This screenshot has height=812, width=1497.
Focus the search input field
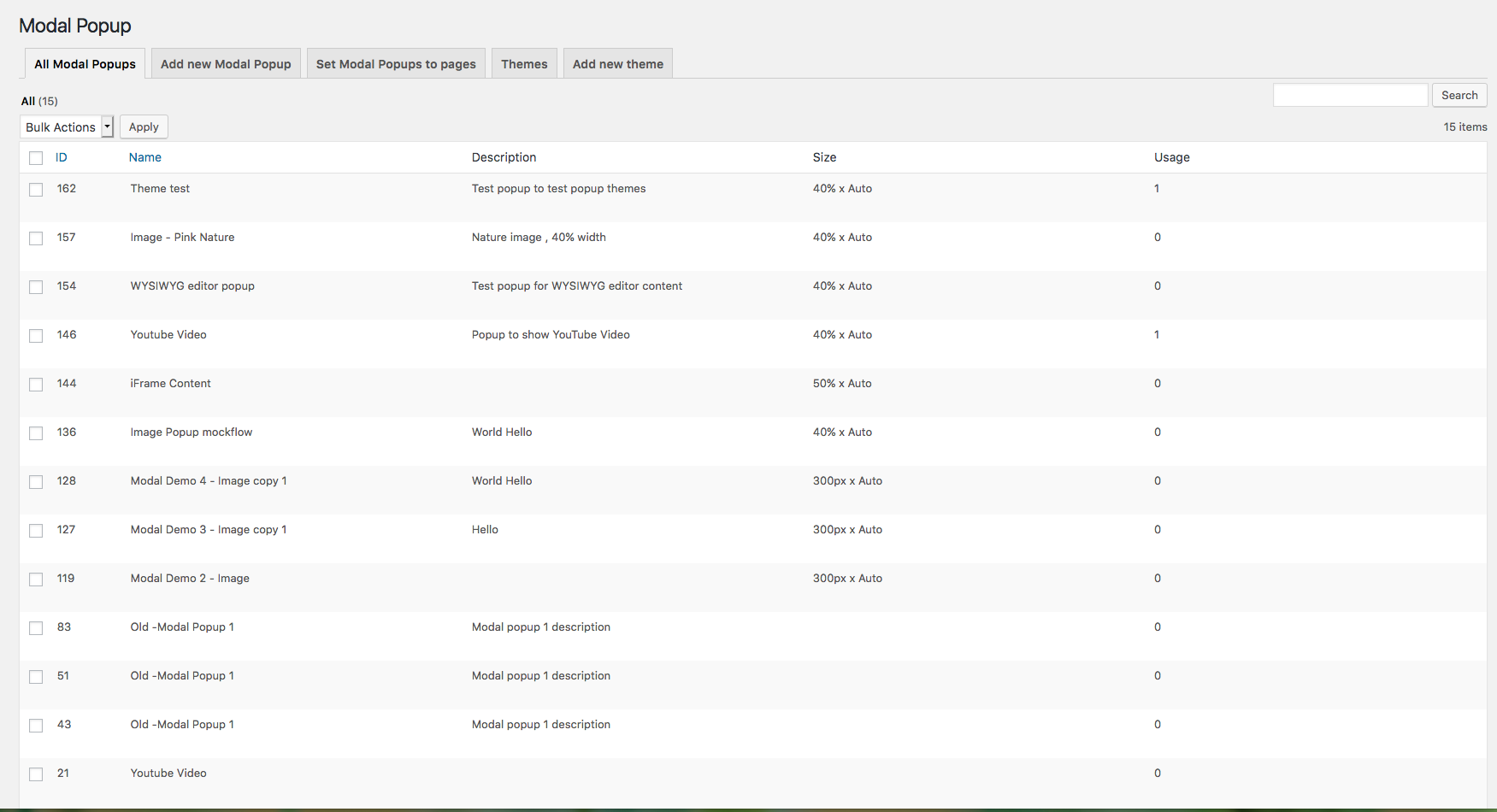pos(1350,95)
